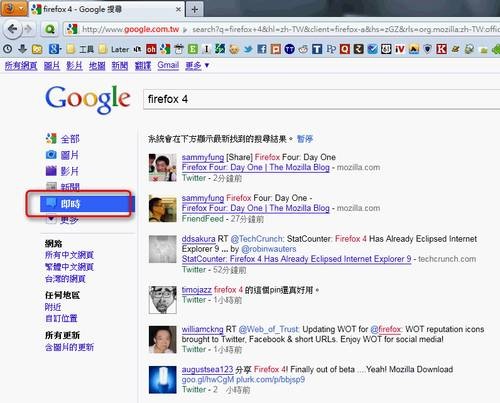Viewport: 500px width, 403px height.
Task: Choose 繁體中文網頁 filter link
Action: click(69, 267)
